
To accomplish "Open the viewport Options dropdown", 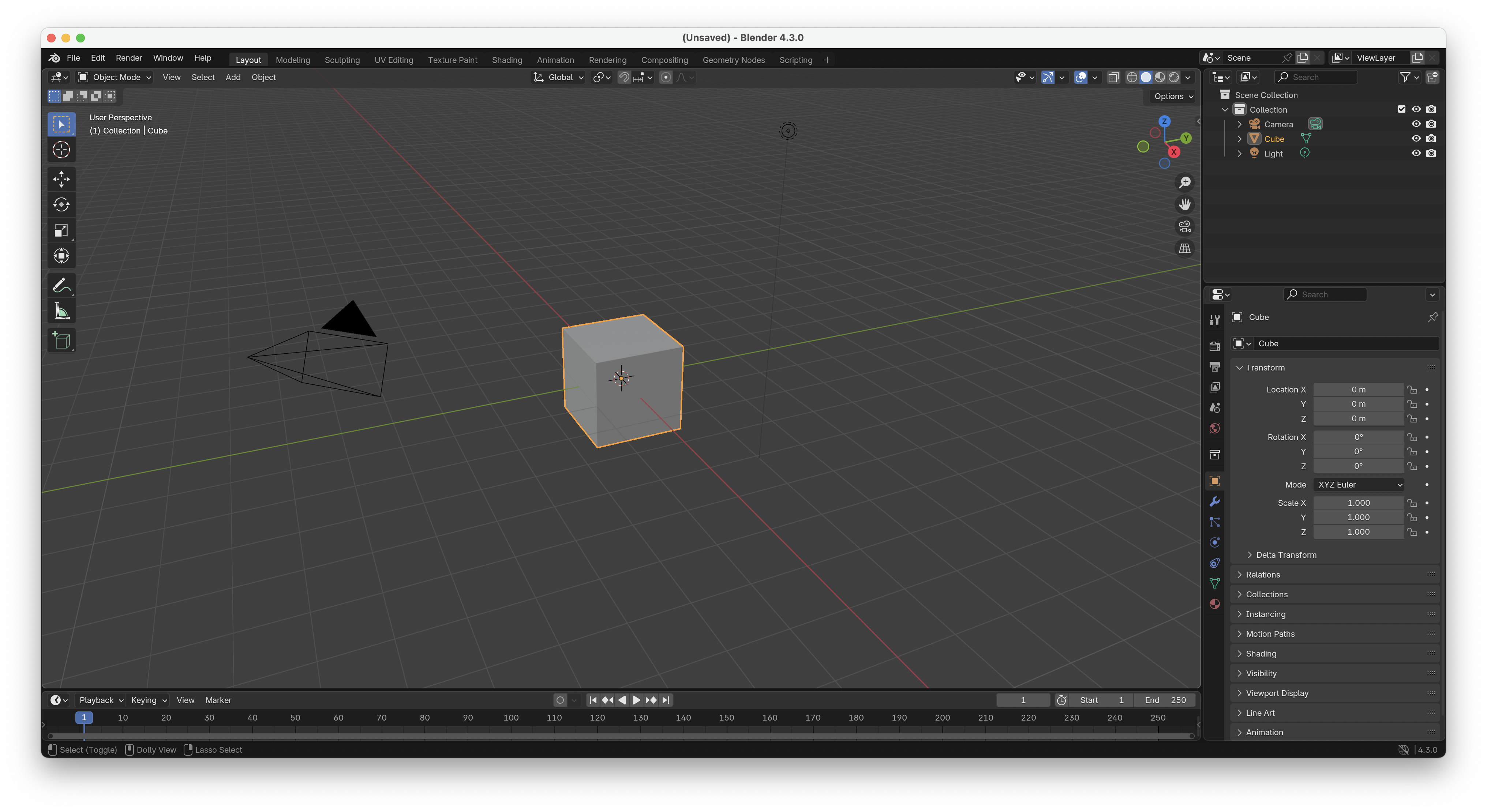I will [1173, 96].
